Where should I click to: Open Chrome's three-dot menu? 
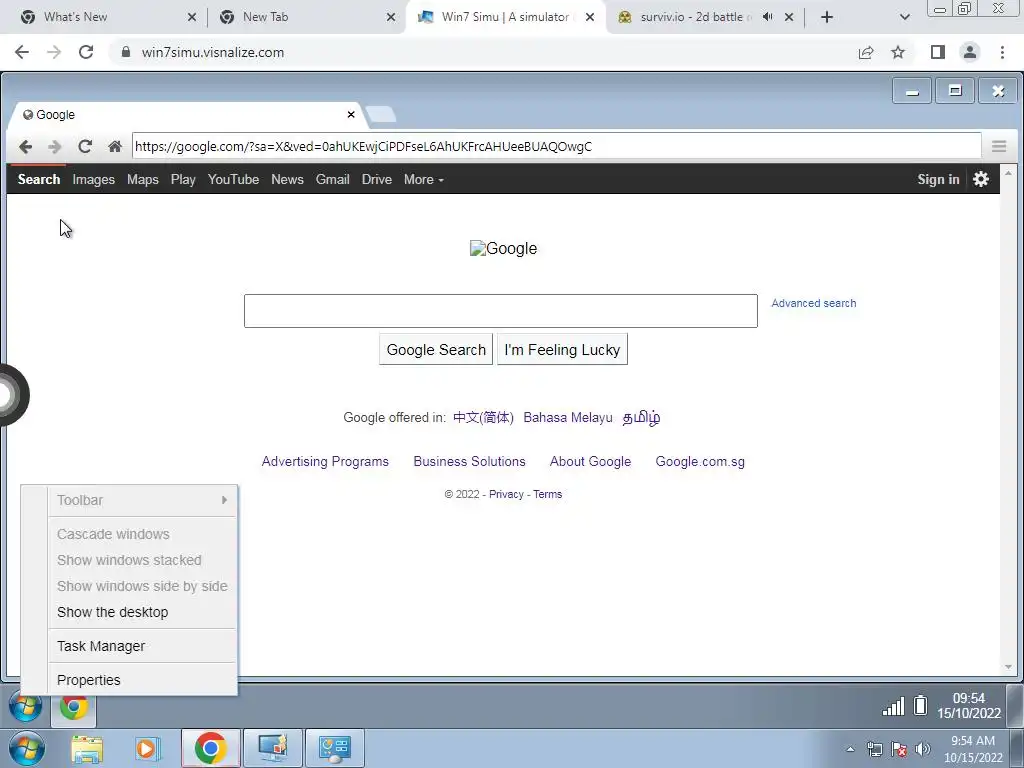pos(1002,52)
